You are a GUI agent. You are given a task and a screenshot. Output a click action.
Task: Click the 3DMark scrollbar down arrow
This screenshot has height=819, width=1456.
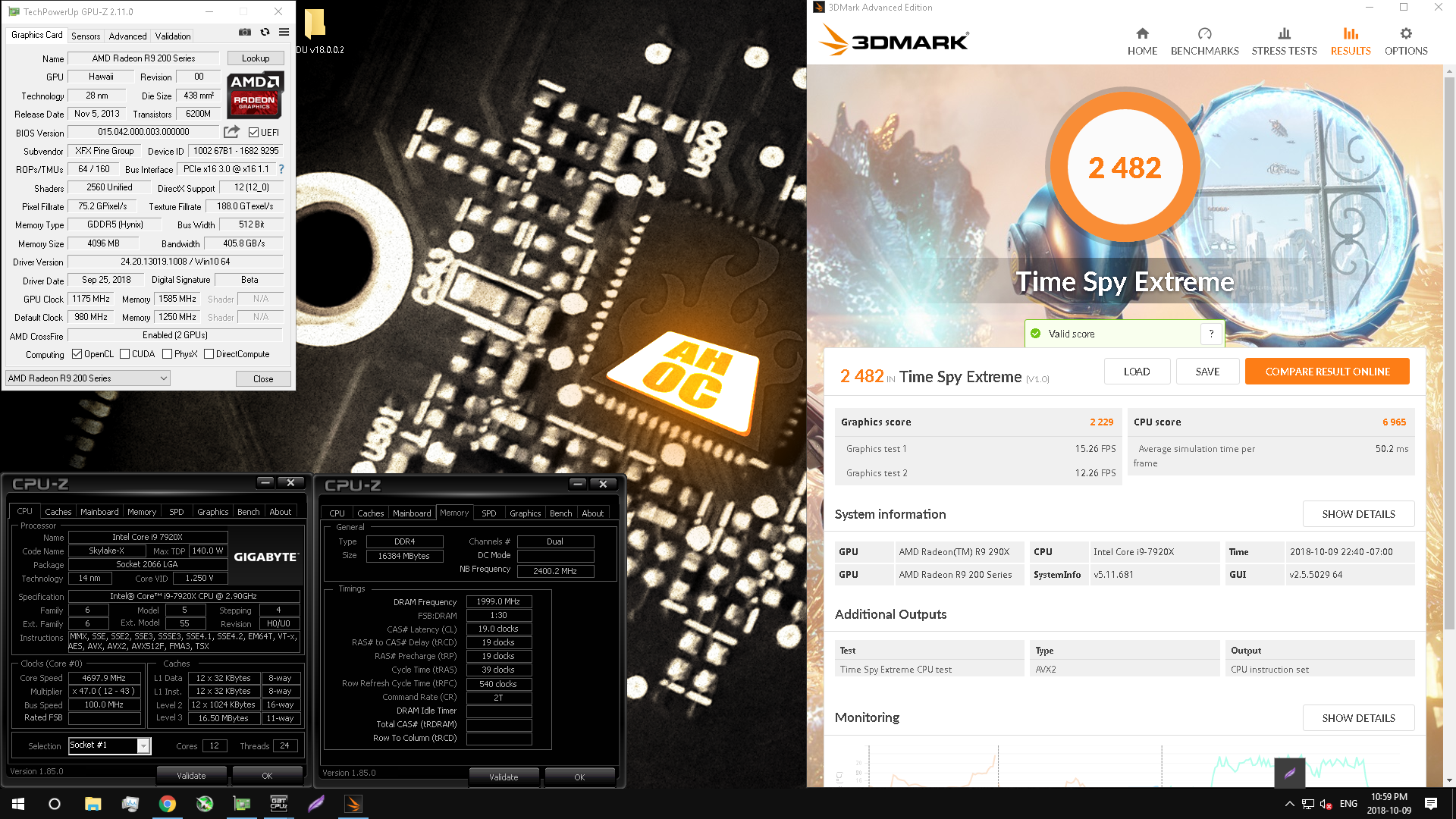1449,780
